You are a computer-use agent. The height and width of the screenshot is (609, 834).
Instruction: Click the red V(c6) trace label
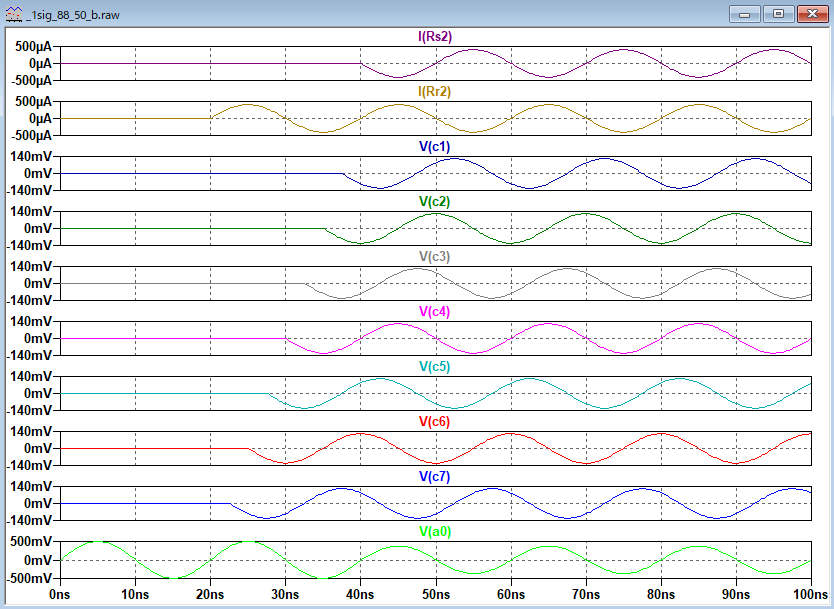click(x=434, y=421)
